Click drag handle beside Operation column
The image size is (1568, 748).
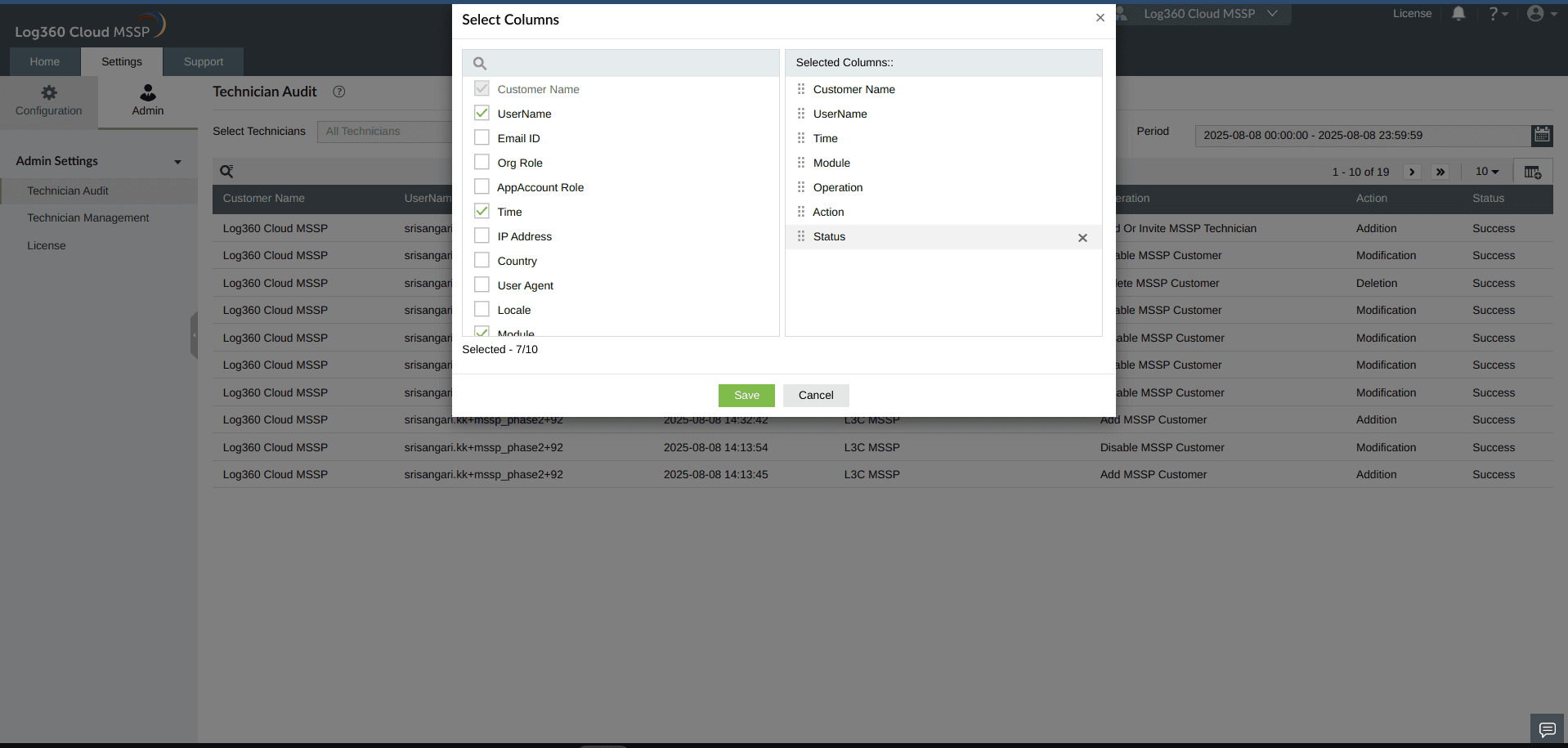tap(801, 187)
